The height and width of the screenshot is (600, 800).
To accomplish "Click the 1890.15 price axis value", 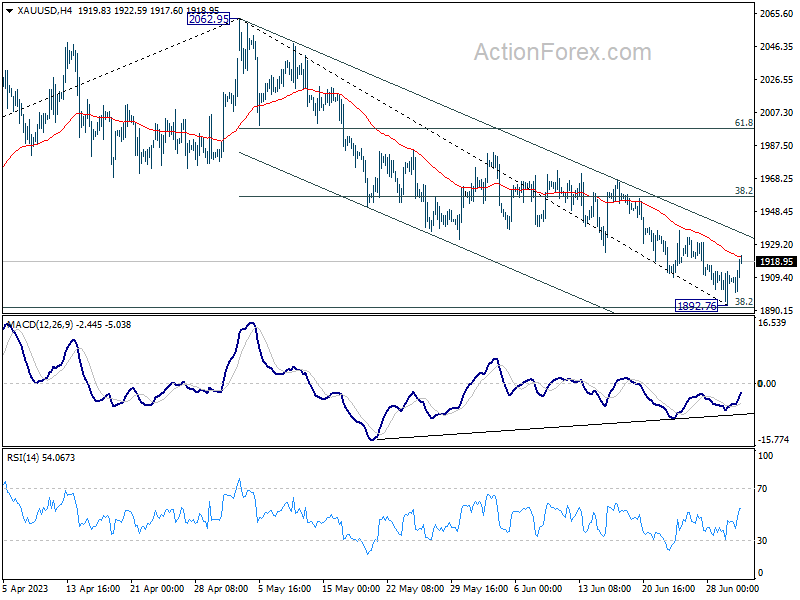I will [776, 310].
